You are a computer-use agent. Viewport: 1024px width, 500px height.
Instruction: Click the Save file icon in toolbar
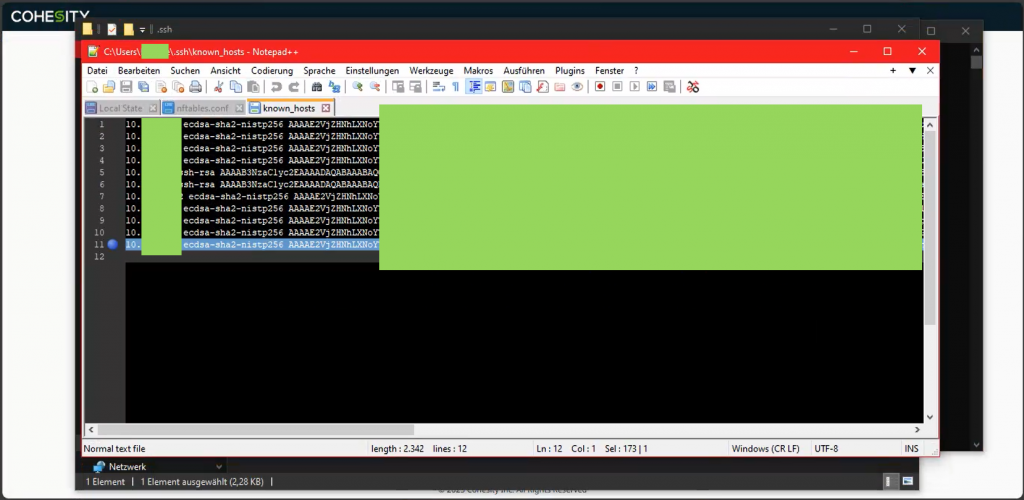click(x=126, y=87)
